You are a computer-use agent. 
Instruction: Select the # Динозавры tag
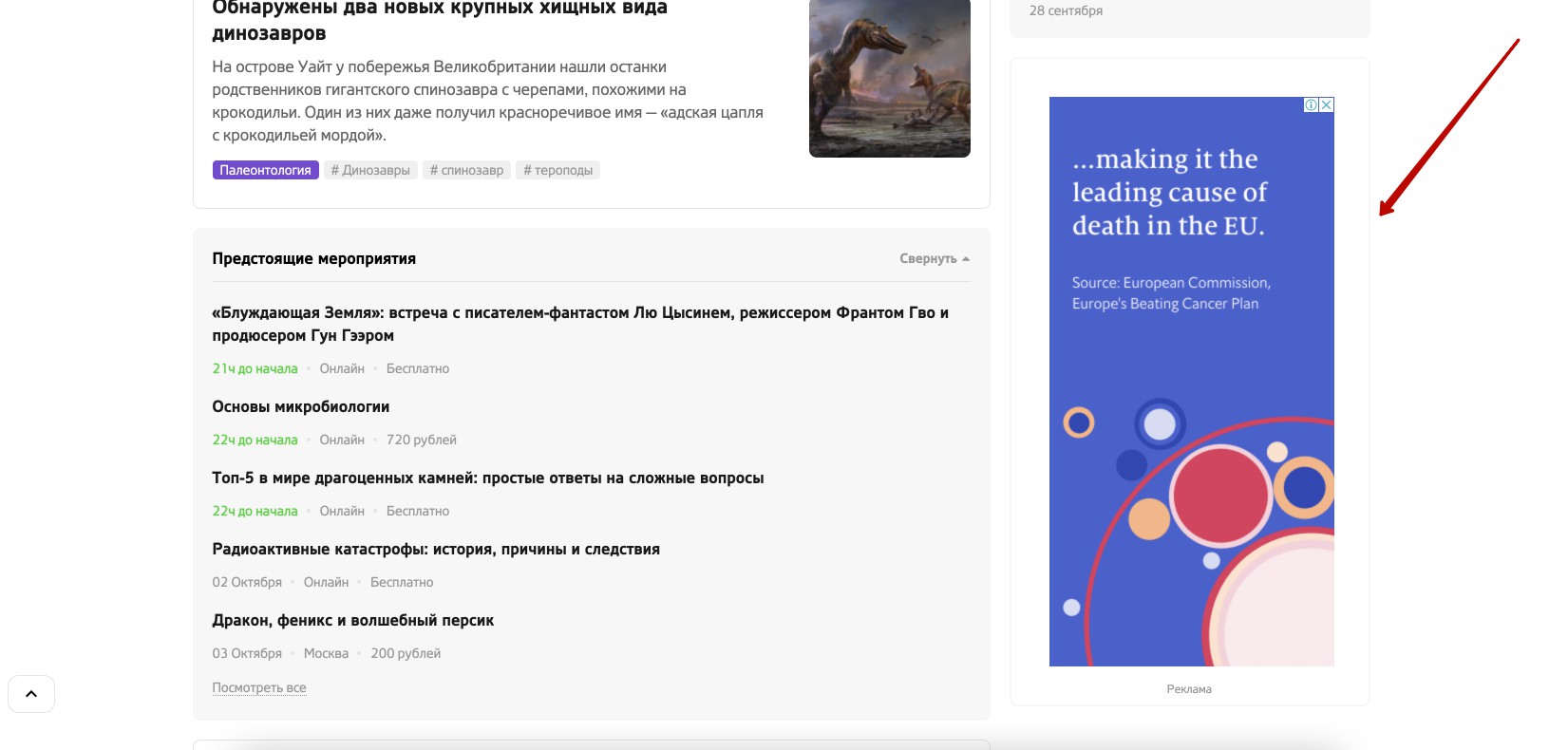(x=370, y=171)
